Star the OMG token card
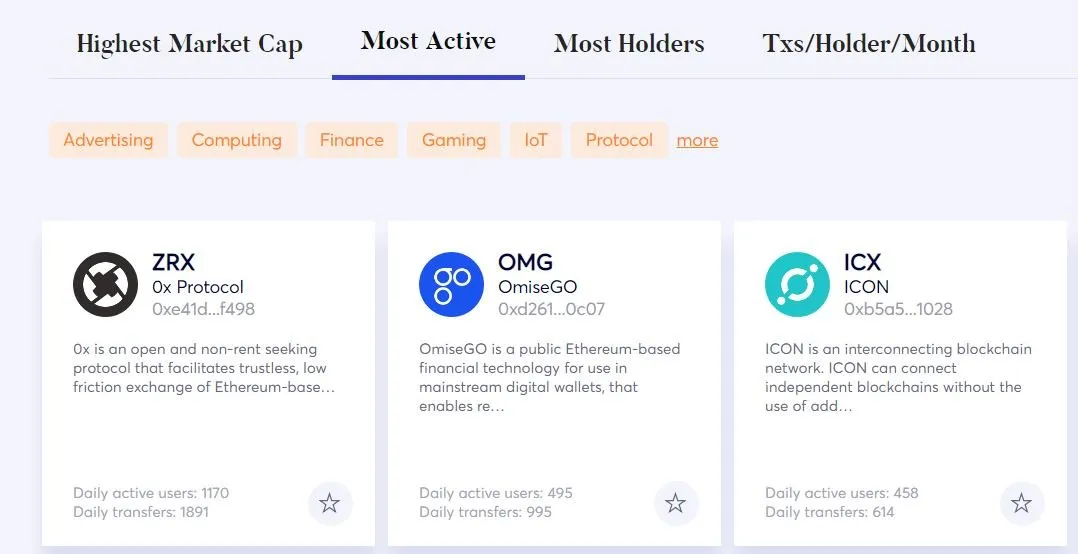The image size is (1078, 554). 676,503
